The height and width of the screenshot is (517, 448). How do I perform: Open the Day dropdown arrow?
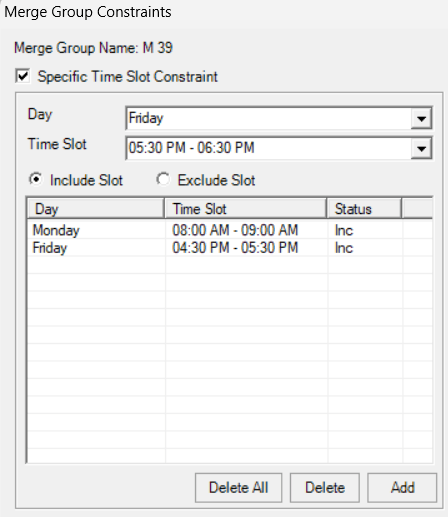pos(421,118)
